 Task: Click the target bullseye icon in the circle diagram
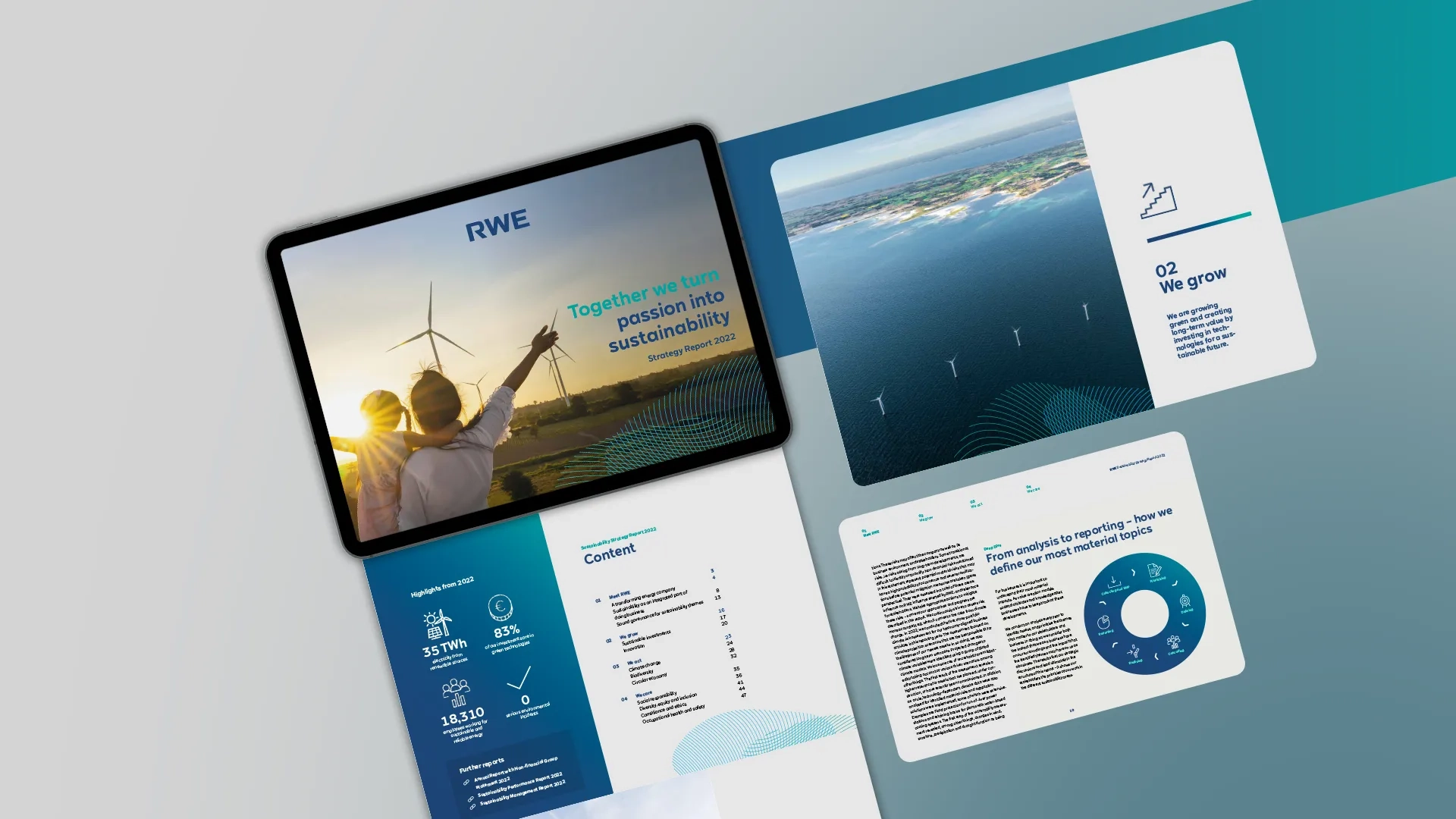pyautogui.click(x=1185, y=601)
